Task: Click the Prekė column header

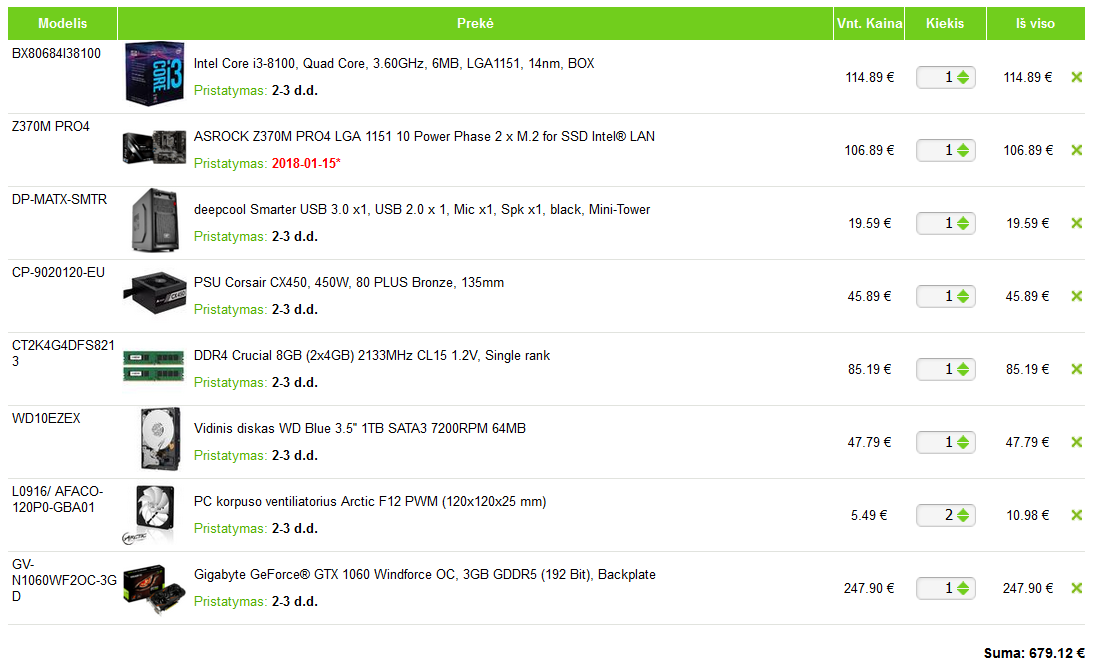Action: click(x=476, y=23)
